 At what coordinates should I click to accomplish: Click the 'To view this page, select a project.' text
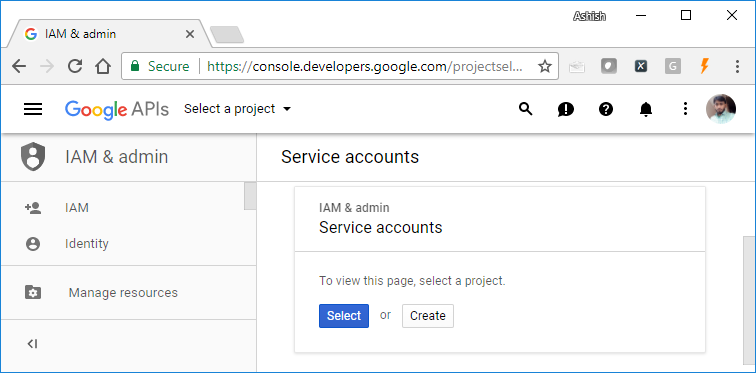tap(412, 281)
